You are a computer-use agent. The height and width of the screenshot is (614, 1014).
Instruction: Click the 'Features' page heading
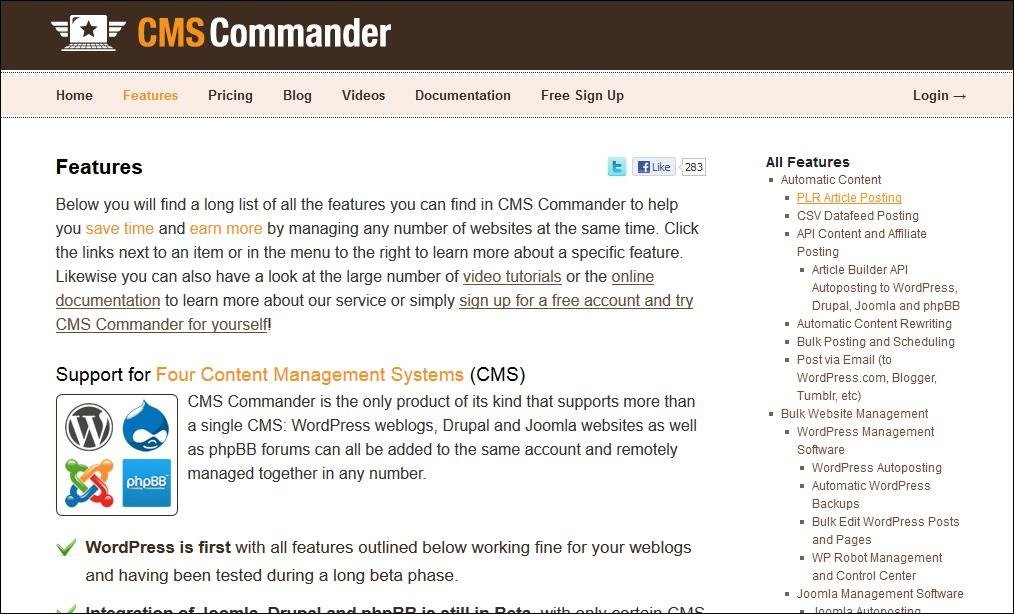point(99,167)
